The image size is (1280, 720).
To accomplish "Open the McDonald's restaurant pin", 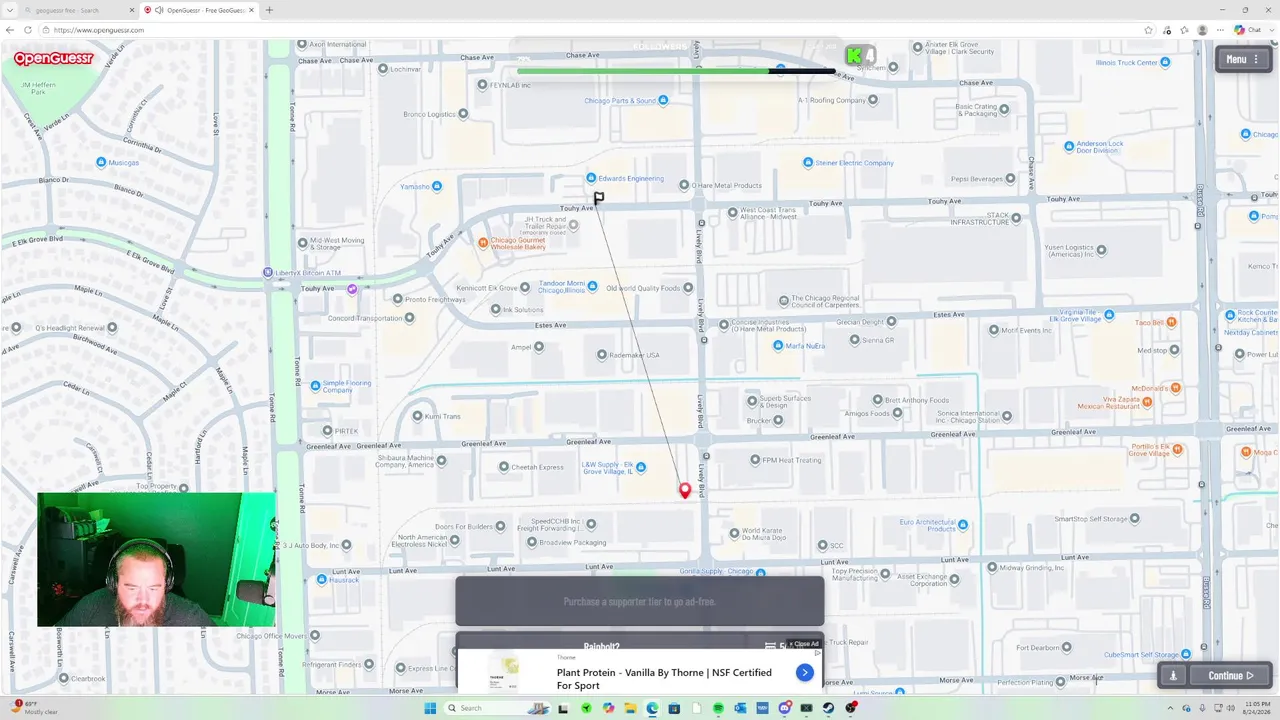I will [1176, 388].
